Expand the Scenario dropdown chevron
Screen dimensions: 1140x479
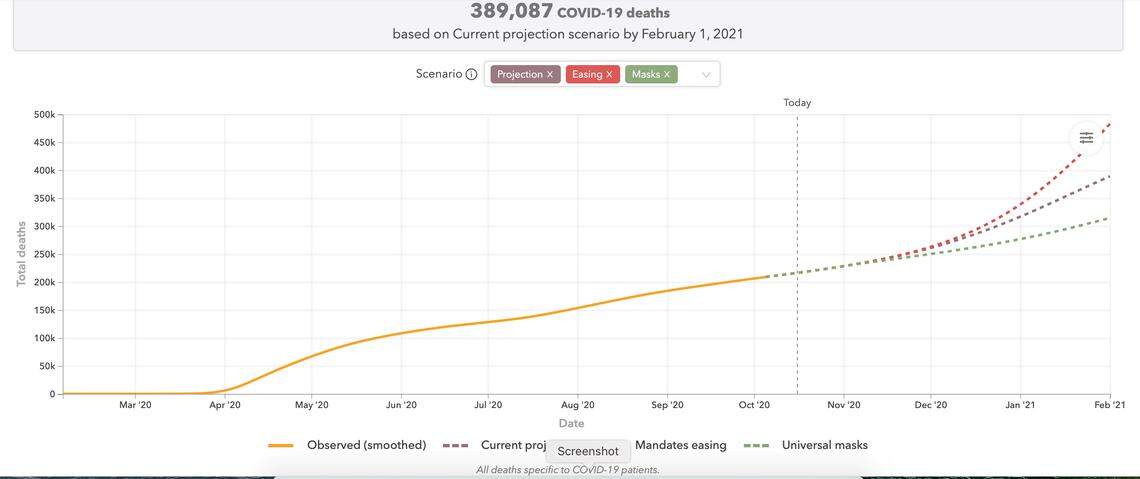click(706, 74)
